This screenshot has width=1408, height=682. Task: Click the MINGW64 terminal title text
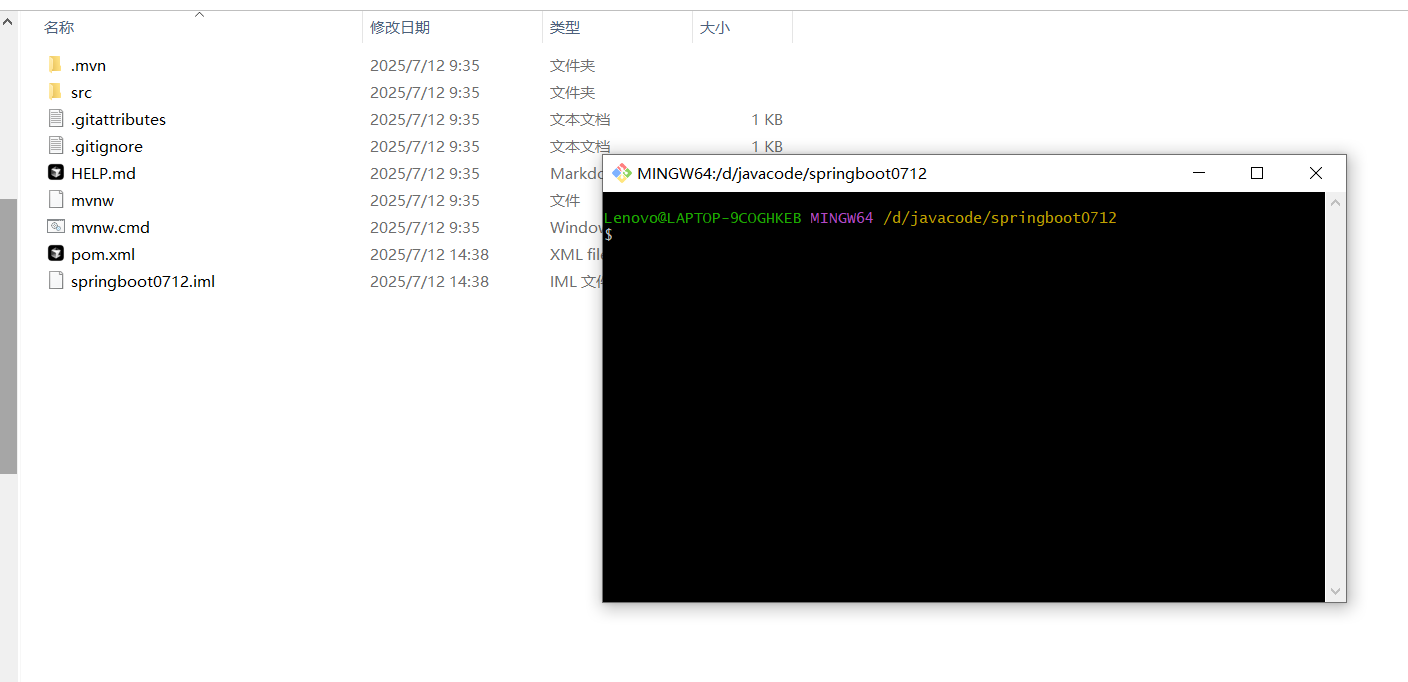[782, 173]
